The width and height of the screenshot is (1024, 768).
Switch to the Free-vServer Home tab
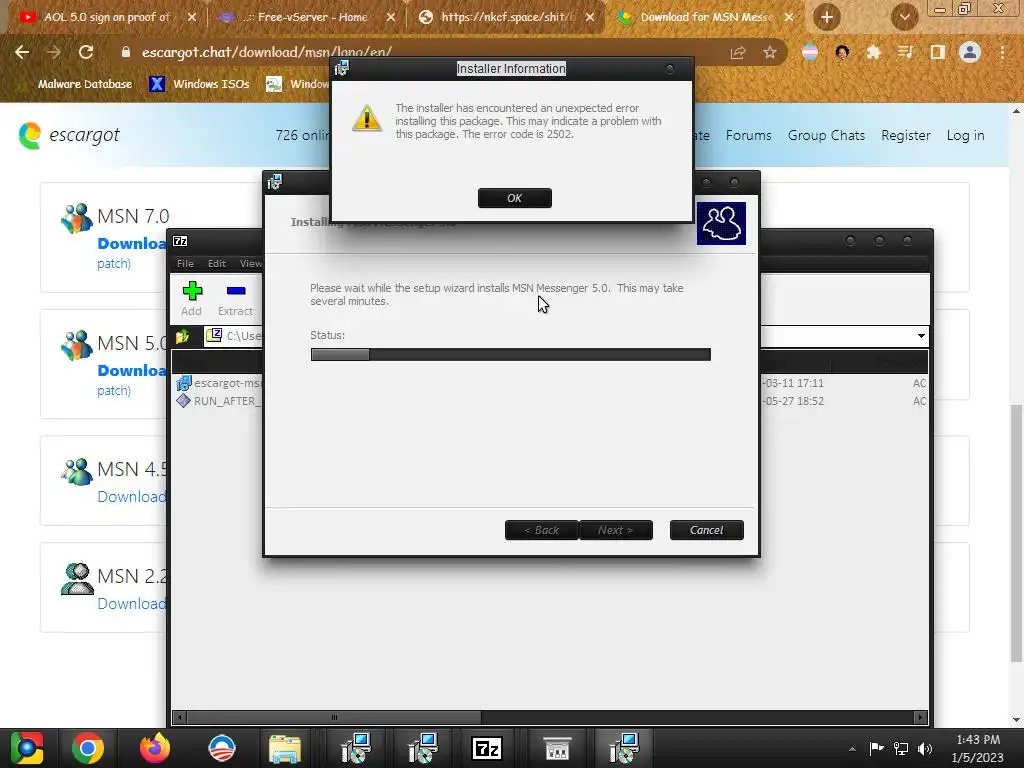coord(307,17)
